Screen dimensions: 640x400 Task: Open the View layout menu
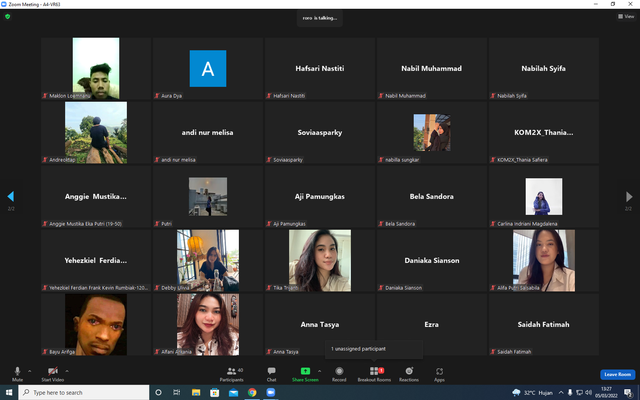pos(626,16)
